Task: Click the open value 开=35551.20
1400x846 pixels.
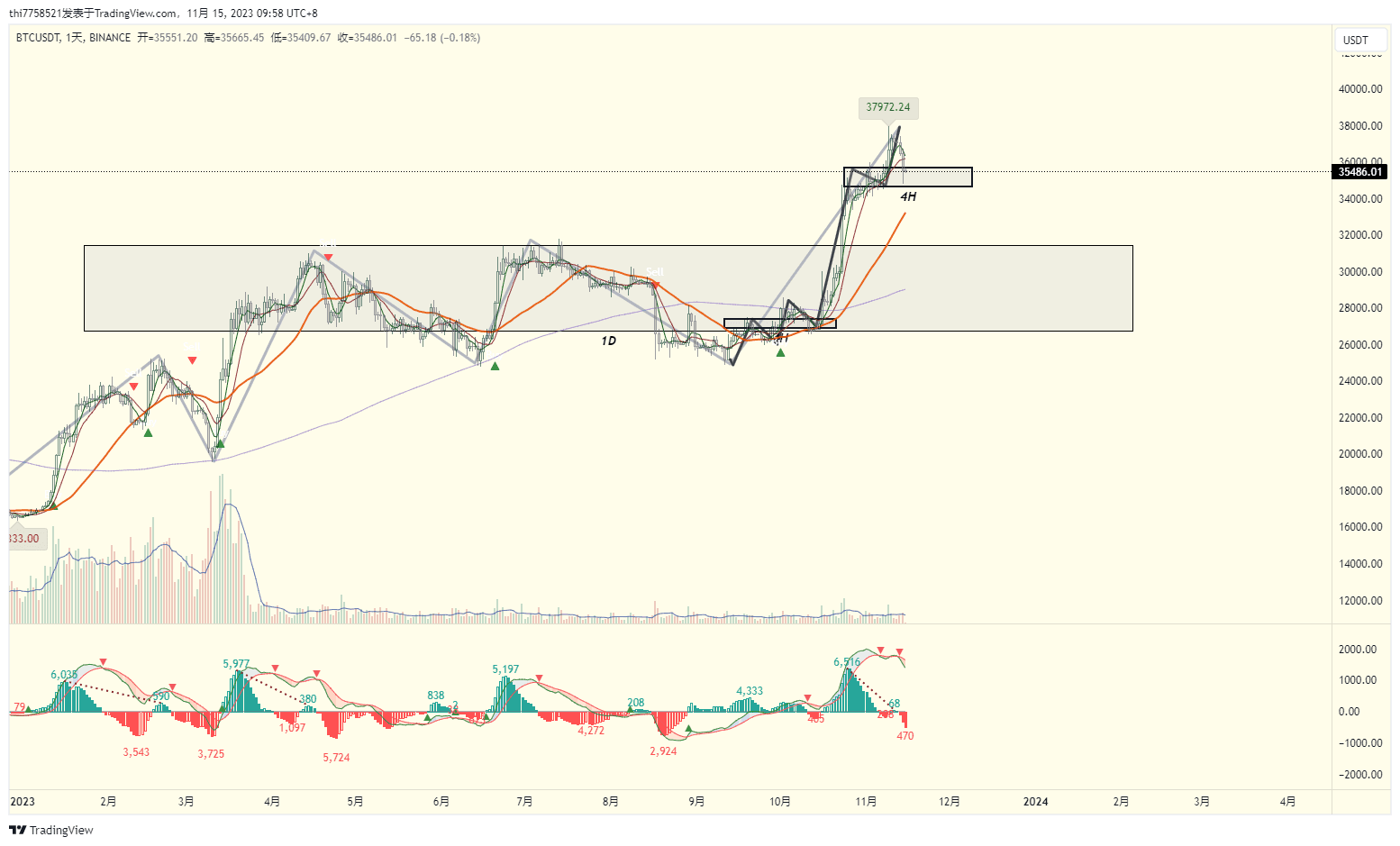Action: pos(168,38)
